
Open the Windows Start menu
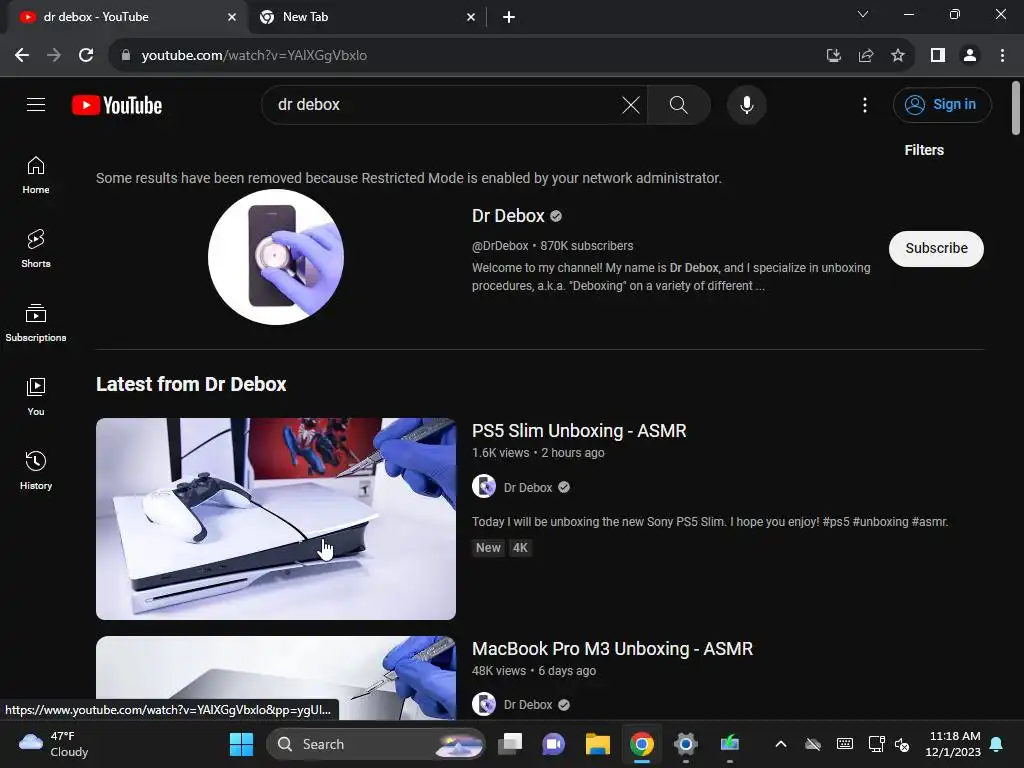pyautogui.click(x=241, y=744)
